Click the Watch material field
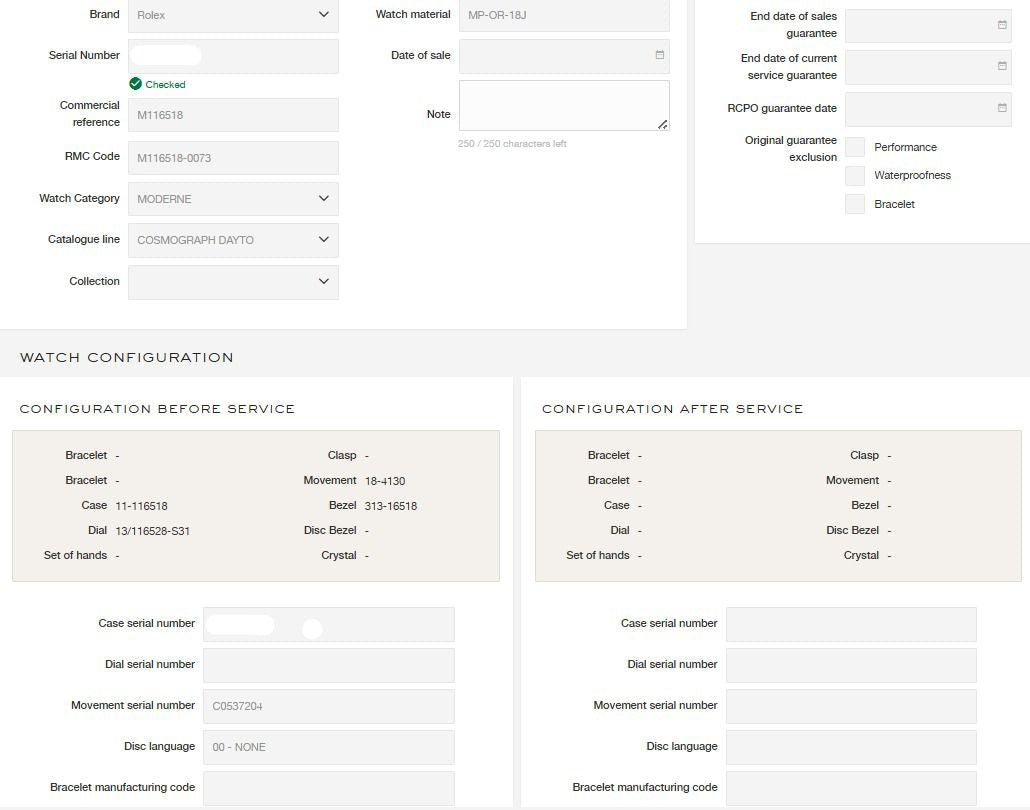The image size is (1030, 810). pos(564,15)
